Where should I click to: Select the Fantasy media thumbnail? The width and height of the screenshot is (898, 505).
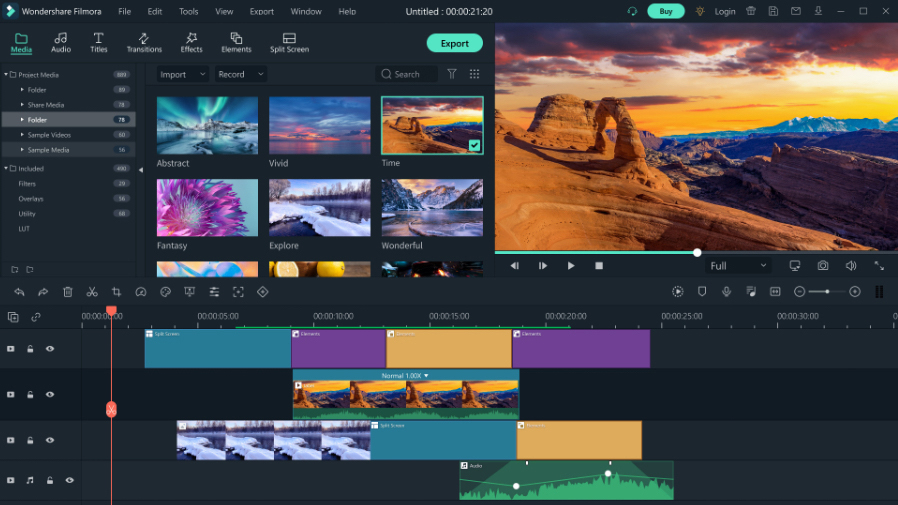(207, 208)
